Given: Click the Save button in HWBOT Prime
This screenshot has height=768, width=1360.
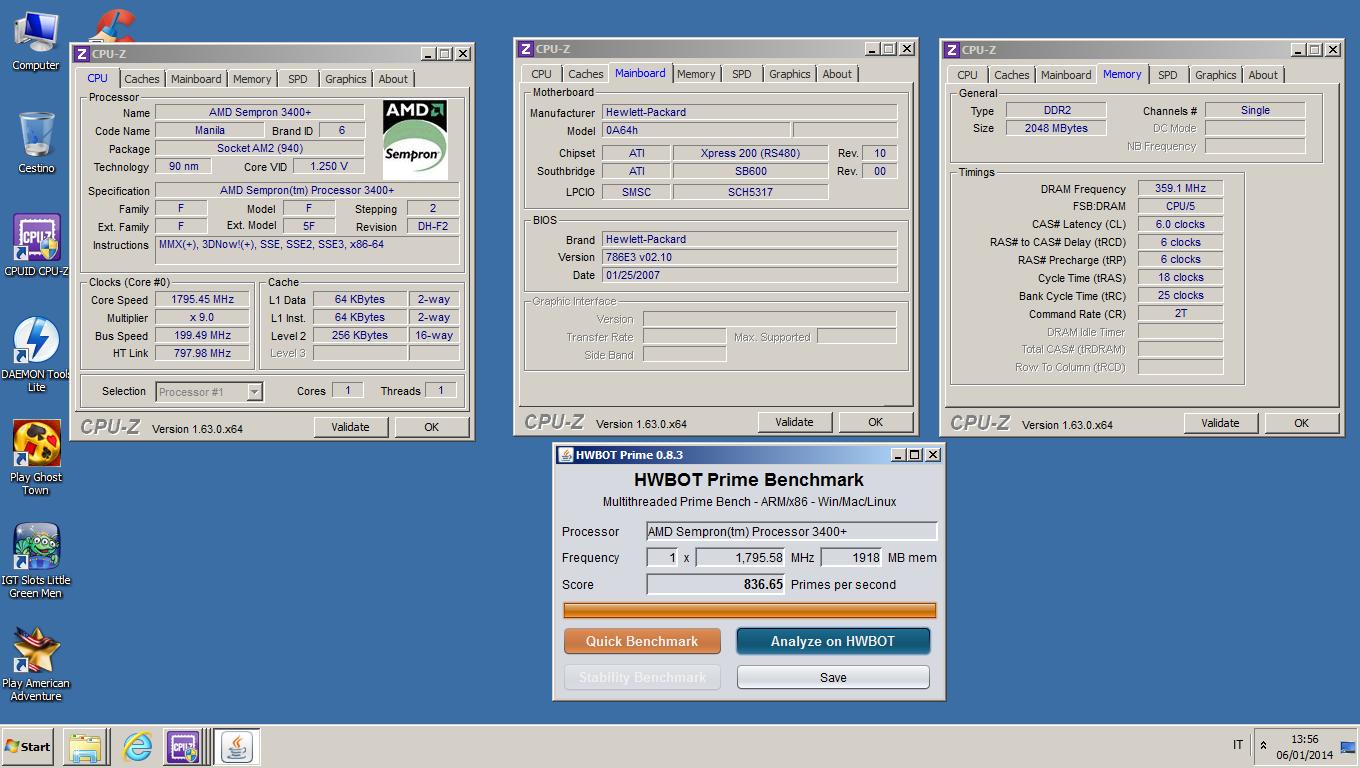Looking at the screenshot, I should 833,677.
